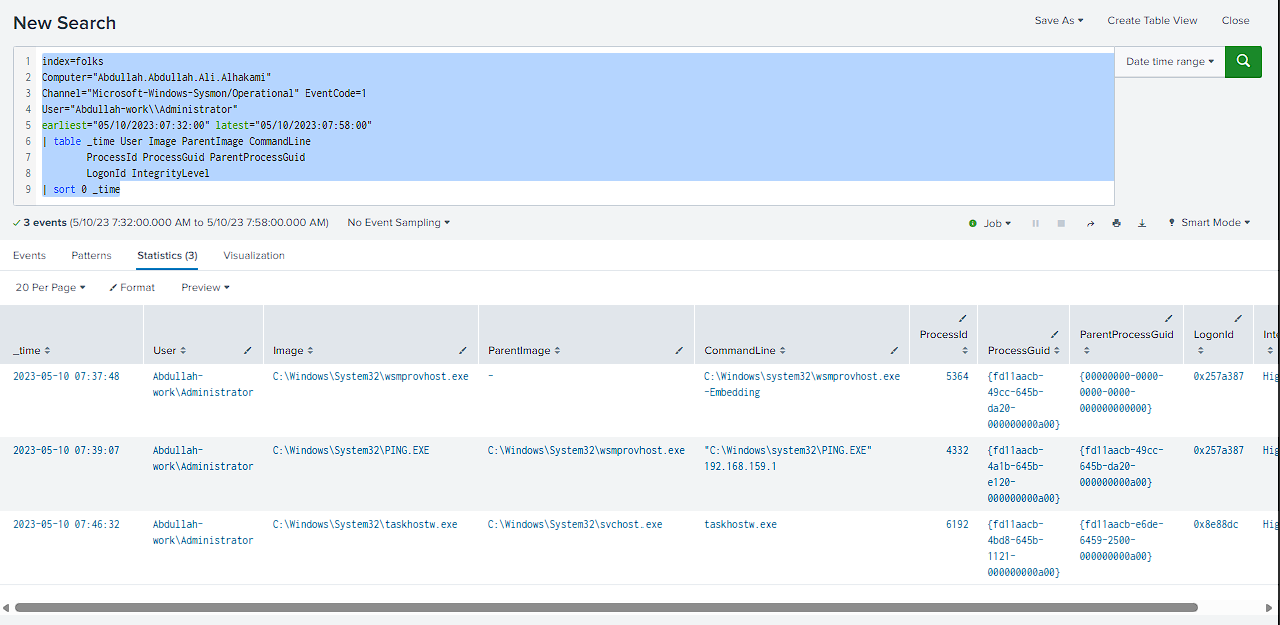Click the horizontal scrollbar at bottom

coord(606,607)
